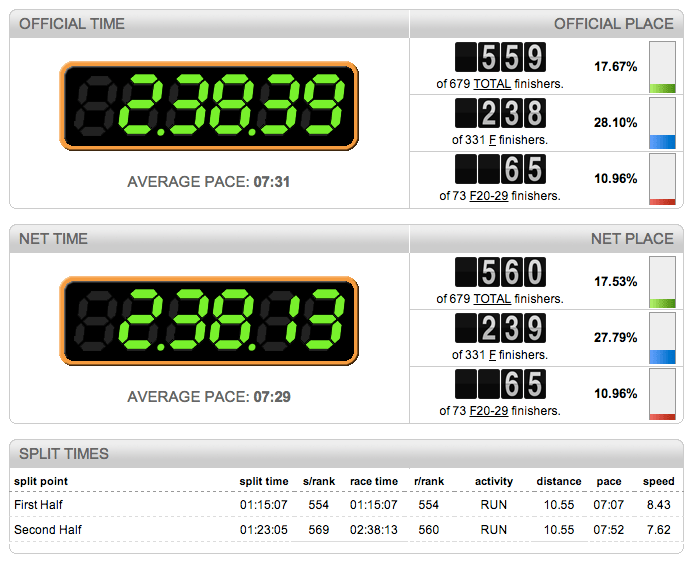Click the TOTAL link under Official Place

point(492,84)
